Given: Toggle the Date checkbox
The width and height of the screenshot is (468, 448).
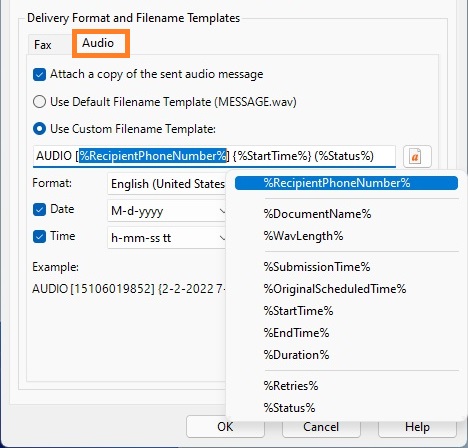Looking at the screenshot, I should 39,210.
